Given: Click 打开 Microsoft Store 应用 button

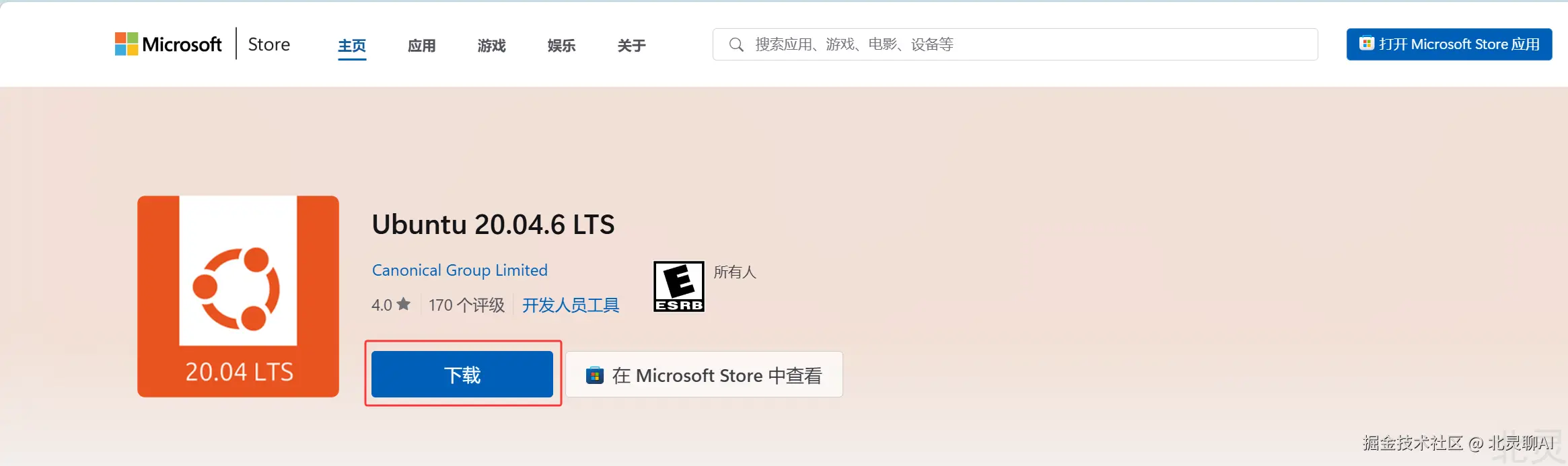Looking at the screenshot, I should [1449, 44].
